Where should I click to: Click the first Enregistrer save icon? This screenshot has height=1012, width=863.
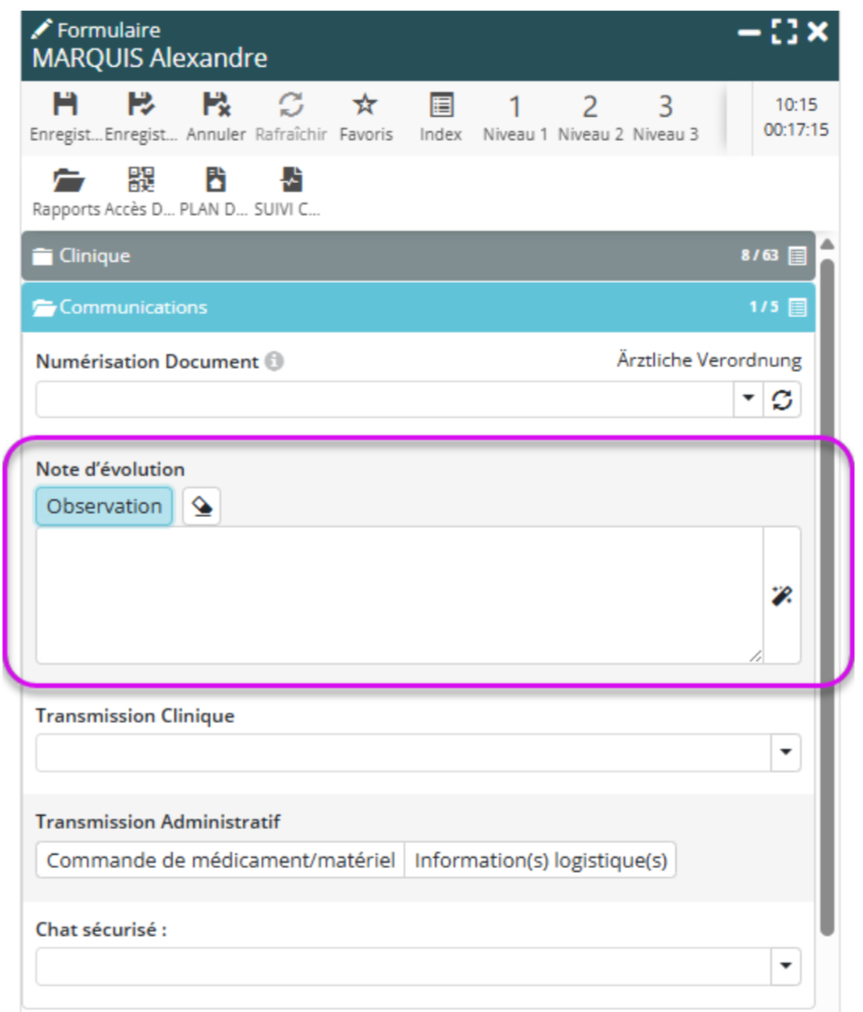(65, 106)
